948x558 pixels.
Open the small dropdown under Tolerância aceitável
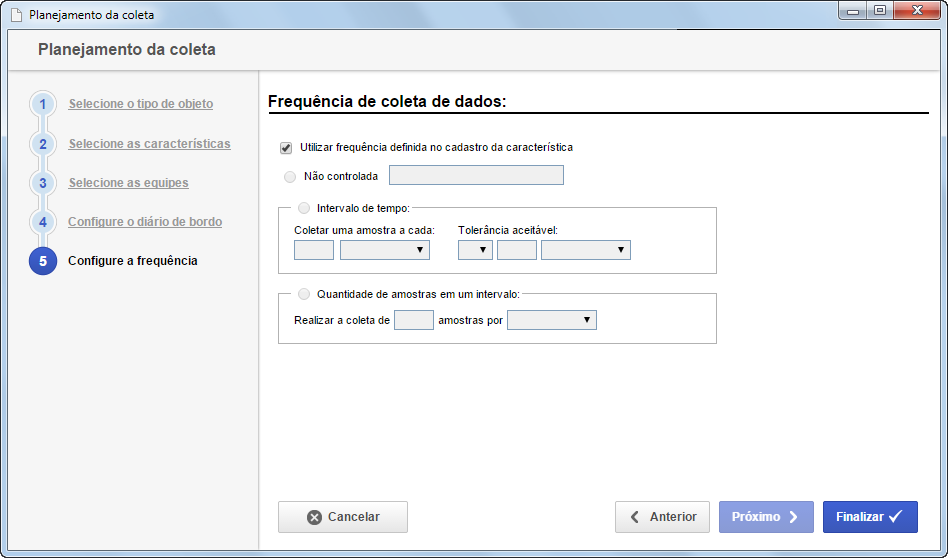475,250
